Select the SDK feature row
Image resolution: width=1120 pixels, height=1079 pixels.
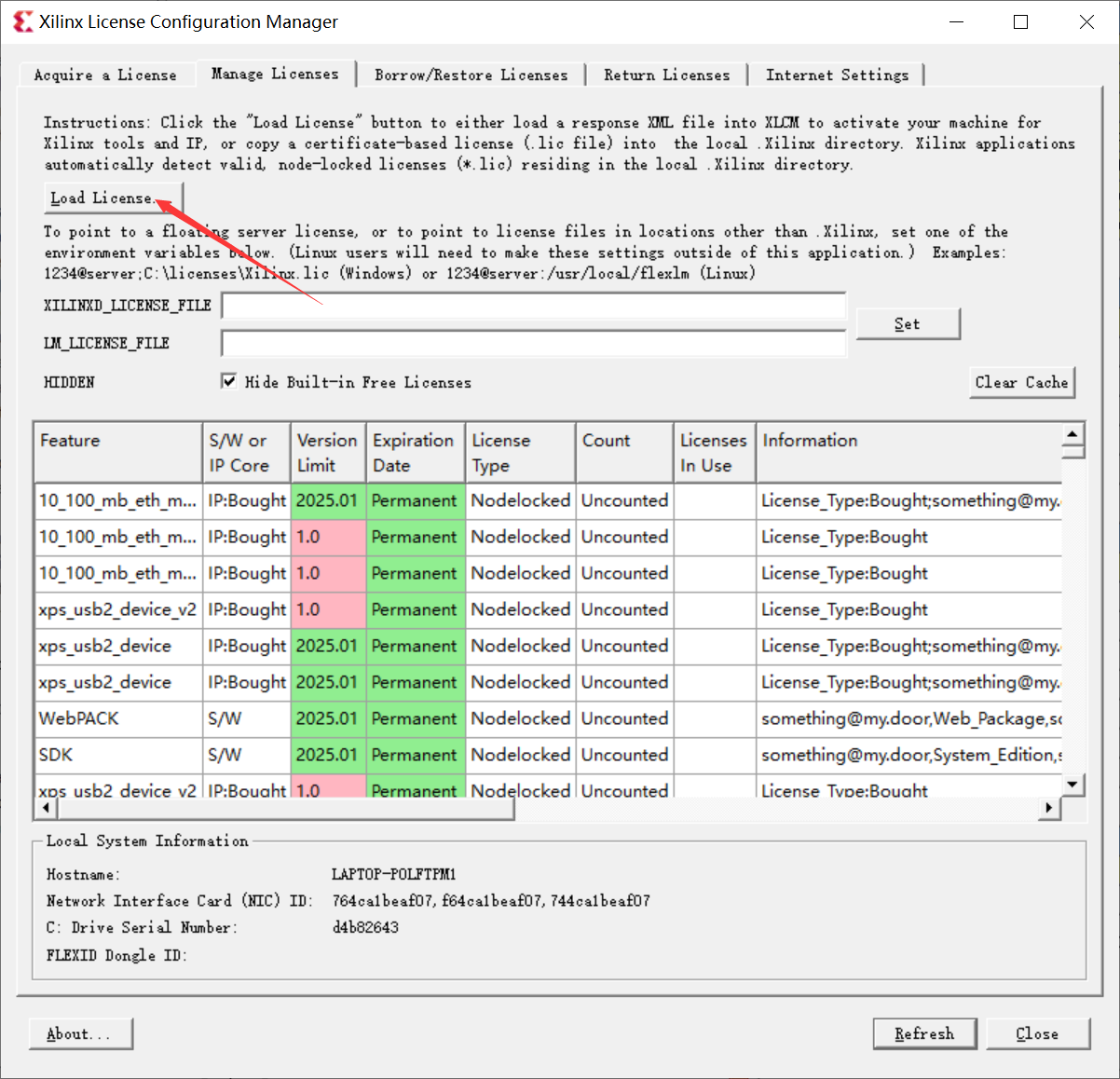click(x=117, y=755)
